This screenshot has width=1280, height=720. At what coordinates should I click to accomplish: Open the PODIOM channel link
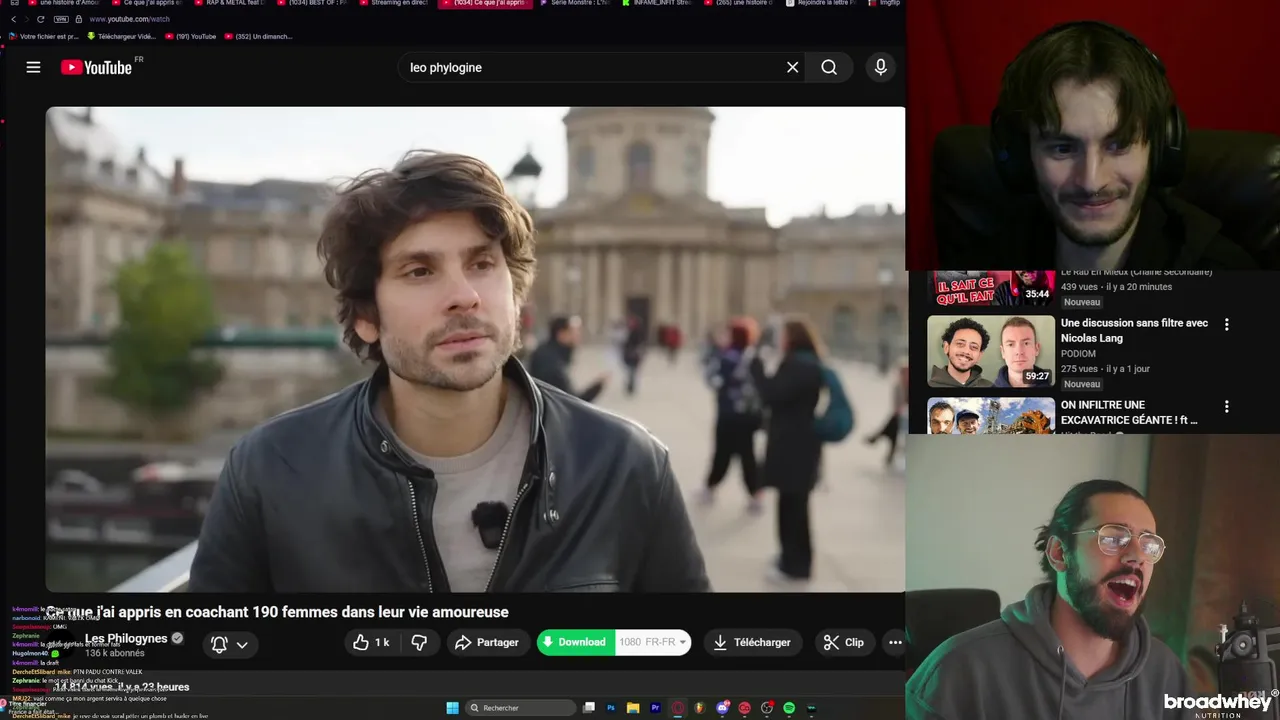1080,353
